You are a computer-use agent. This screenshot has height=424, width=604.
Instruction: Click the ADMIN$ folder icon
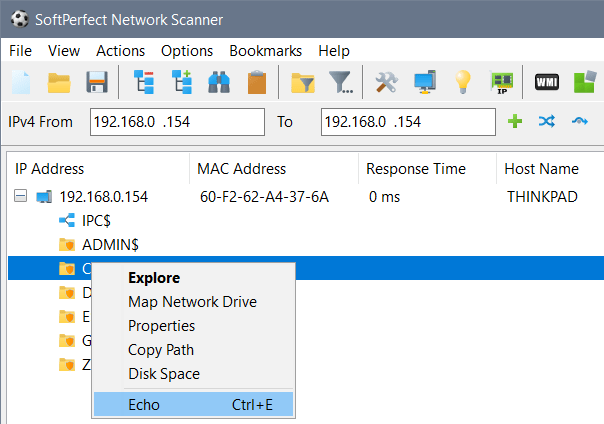67,244
